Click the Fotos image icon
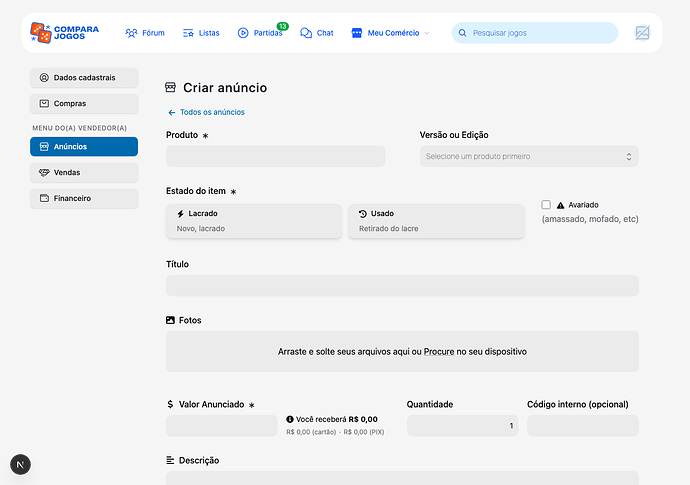This screenshot has height=485, width=690. point(170,320)
